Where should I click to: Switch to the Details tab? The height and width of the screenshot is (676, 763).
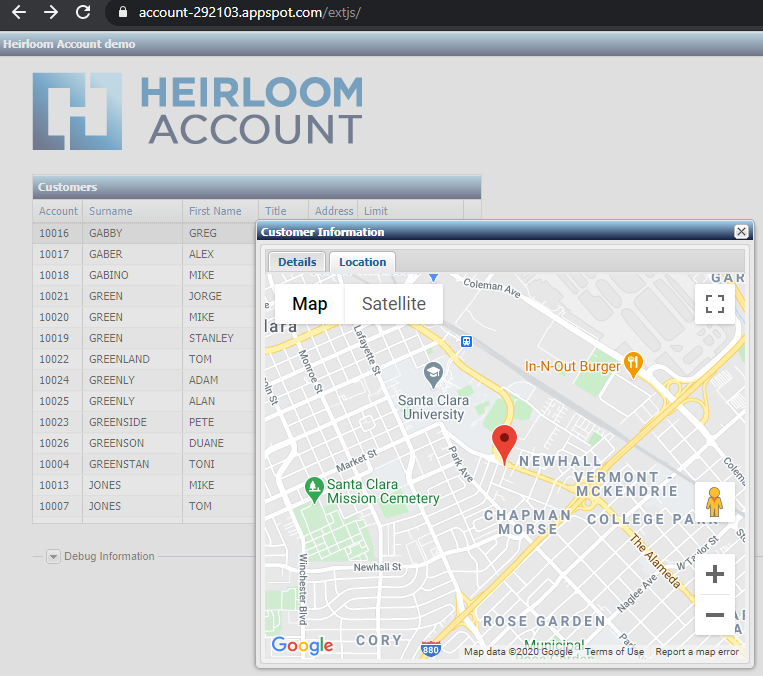coord(297,262)
